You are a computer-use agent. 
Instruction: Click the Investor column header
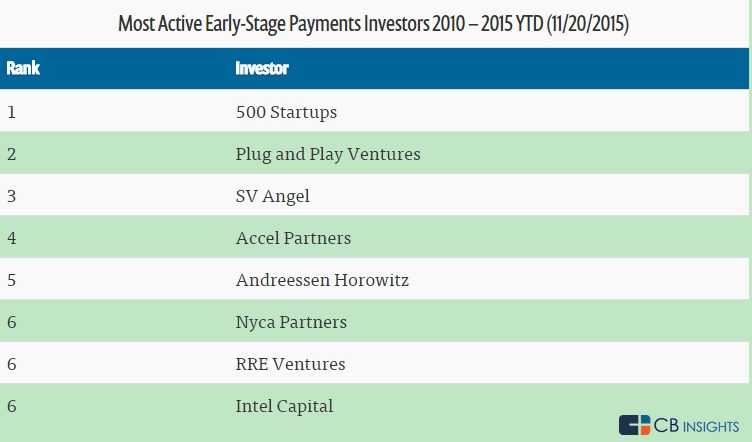click(x=262, y=69)
